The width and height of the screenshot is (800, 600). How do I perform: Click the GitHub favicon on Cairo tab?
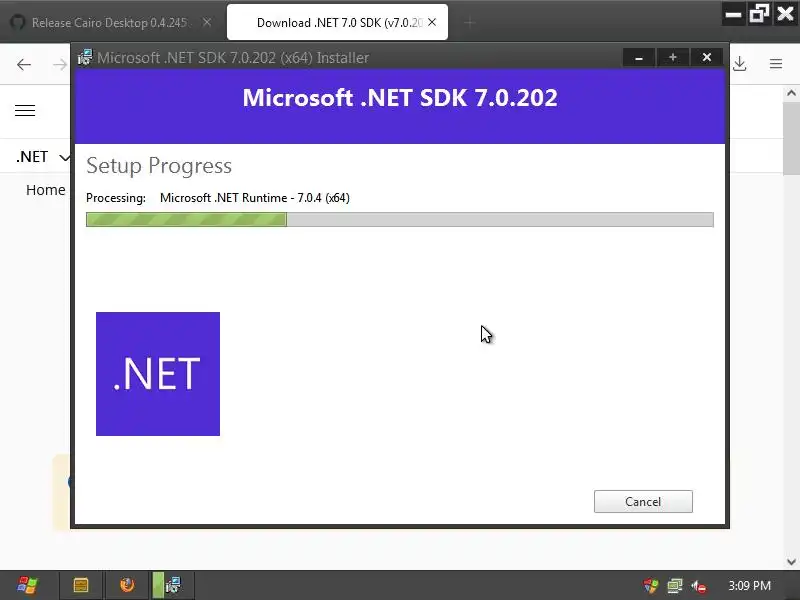click(18, 22)
